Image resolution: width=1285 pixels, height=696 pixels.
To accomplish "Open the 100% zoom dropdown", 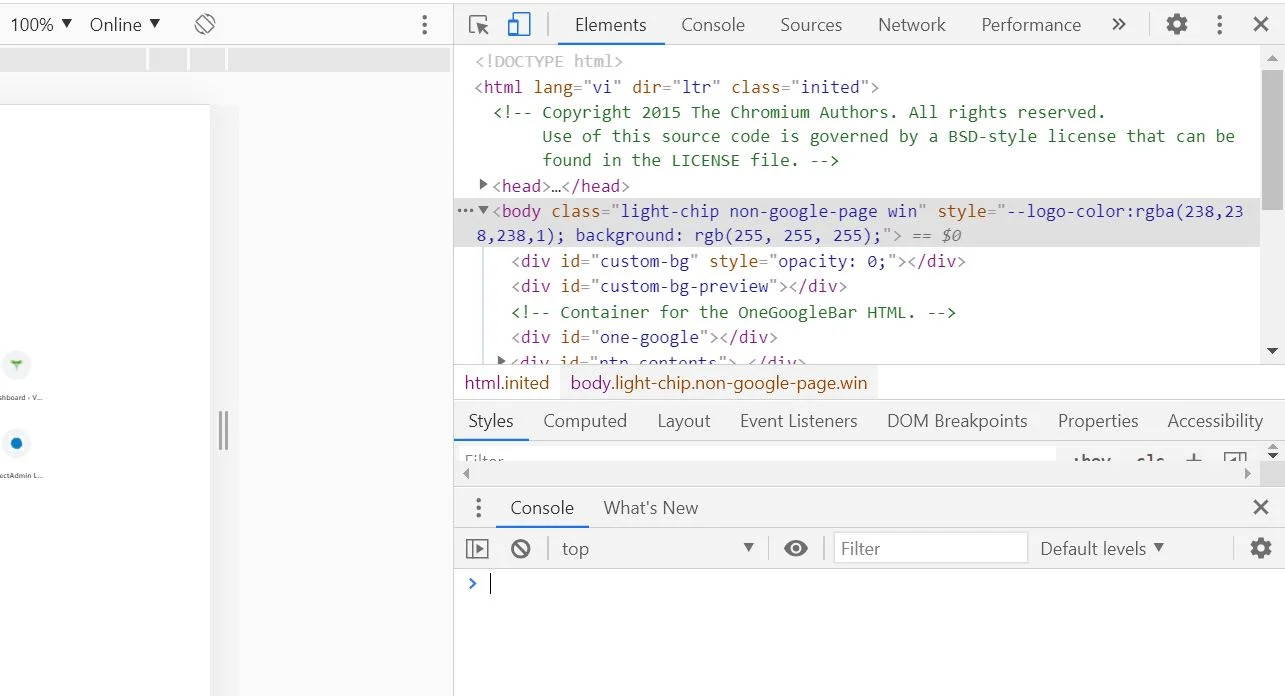I will click(41, 24).
